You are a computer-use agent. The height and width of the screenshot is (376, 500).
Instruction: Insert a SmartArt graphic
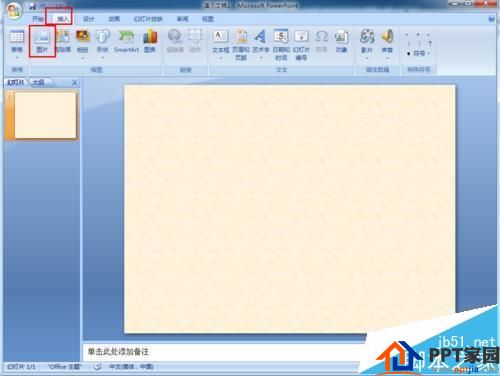[x=126, y=41]
